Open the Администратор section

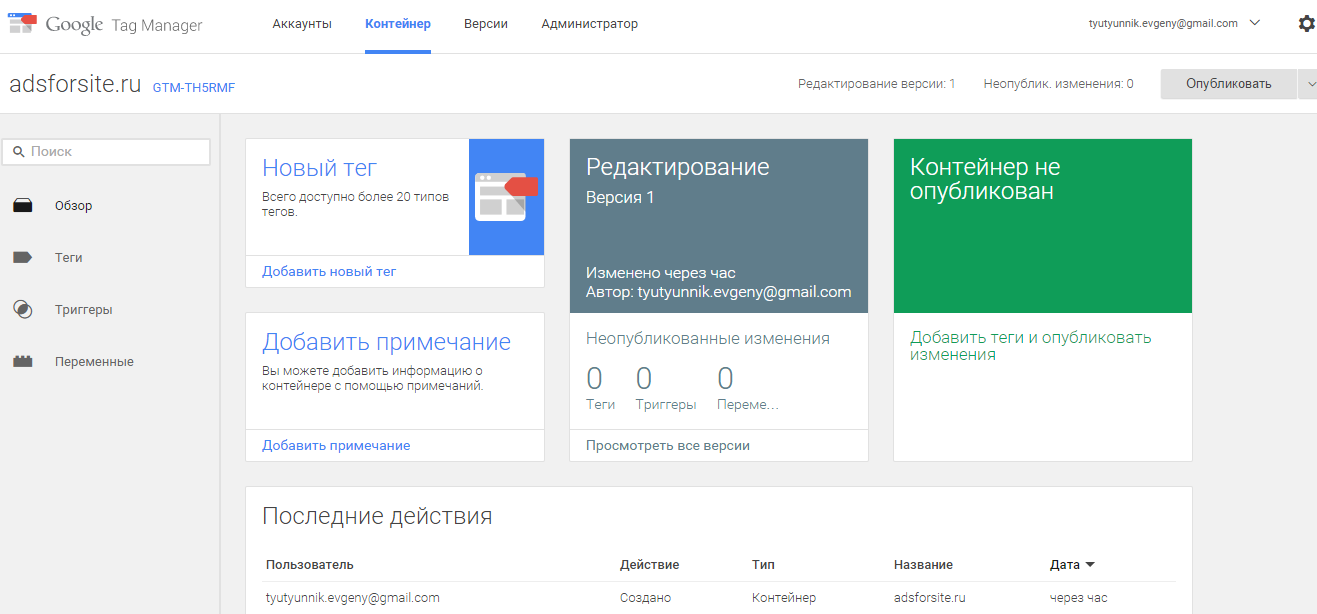point(589,23)
